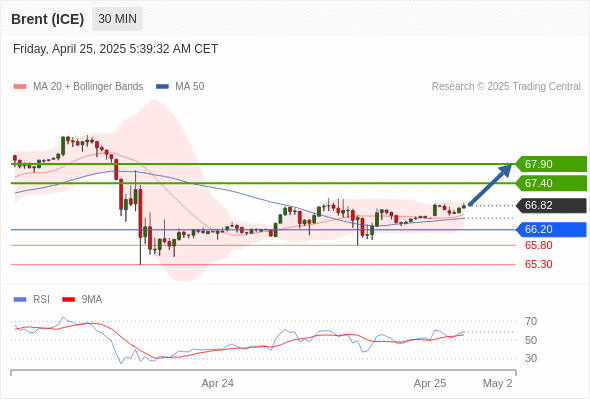The image size is (590, 400).
Task: Click the May 2 date axis label
Action: point(497,383)
